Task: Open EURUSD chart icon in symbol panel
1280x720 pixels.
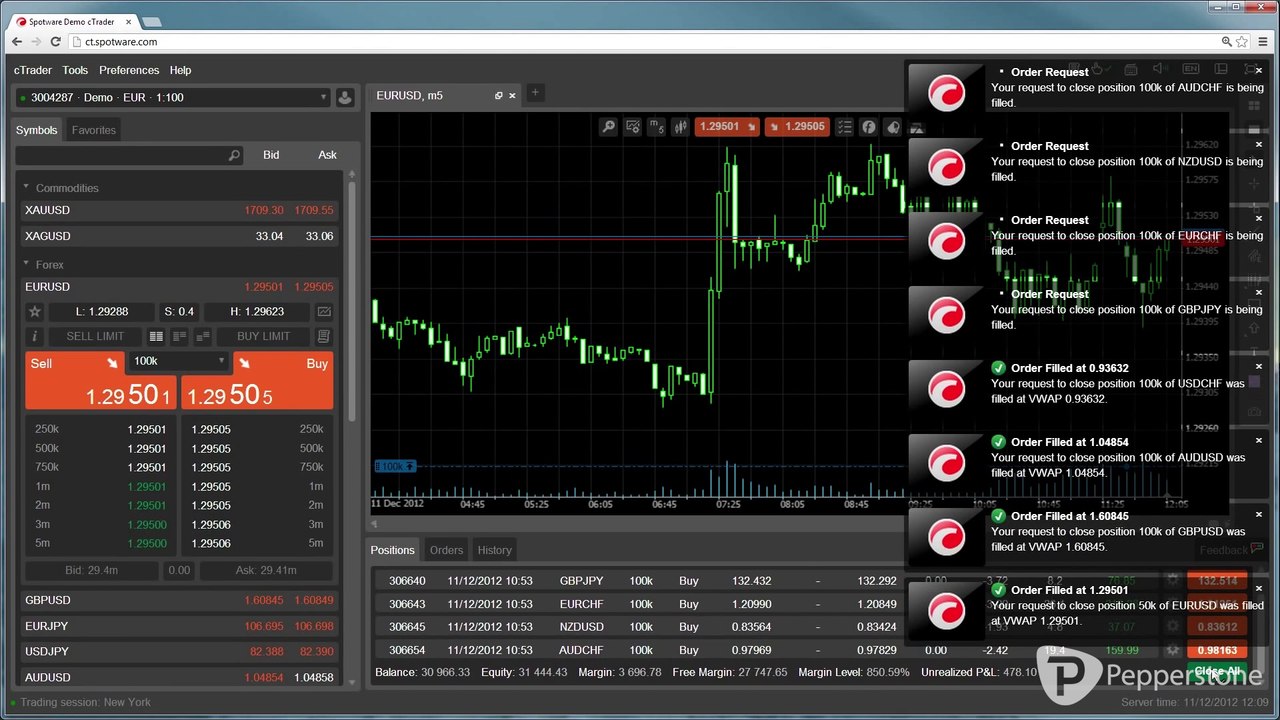Action: point(324,312)
